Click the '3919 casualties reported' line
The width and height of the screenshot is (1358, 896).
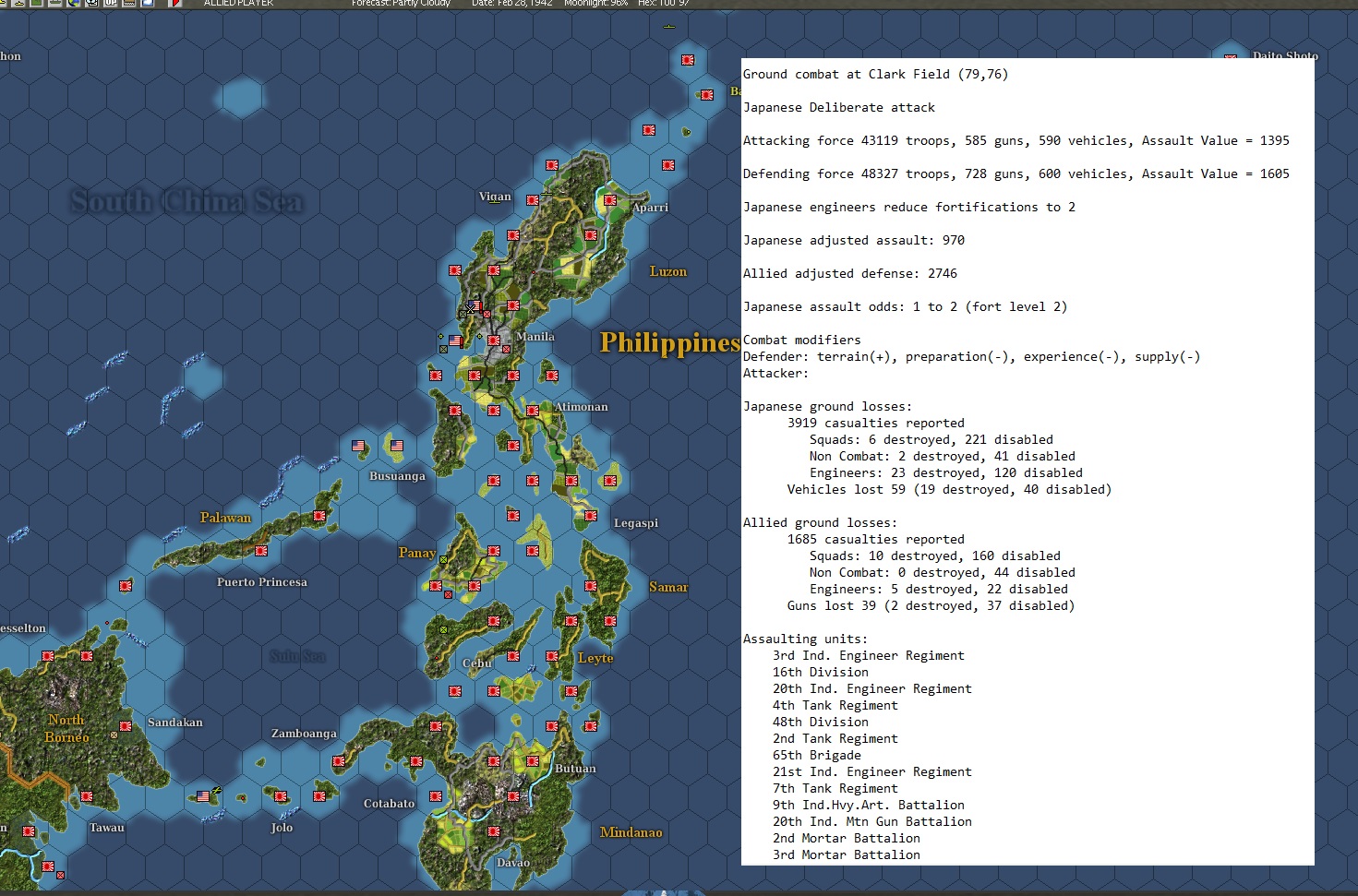[x=876, y=424]
